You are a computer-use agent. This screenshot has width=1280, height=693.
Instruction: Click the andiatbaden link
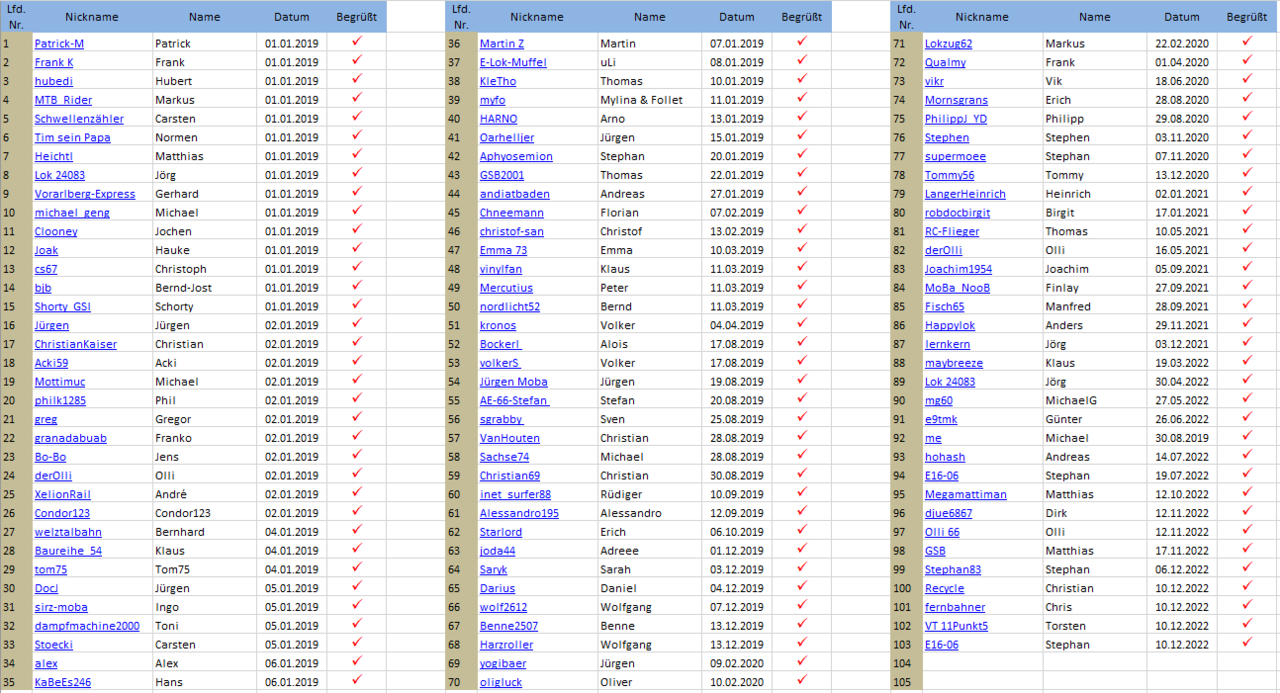click(514, 194)
